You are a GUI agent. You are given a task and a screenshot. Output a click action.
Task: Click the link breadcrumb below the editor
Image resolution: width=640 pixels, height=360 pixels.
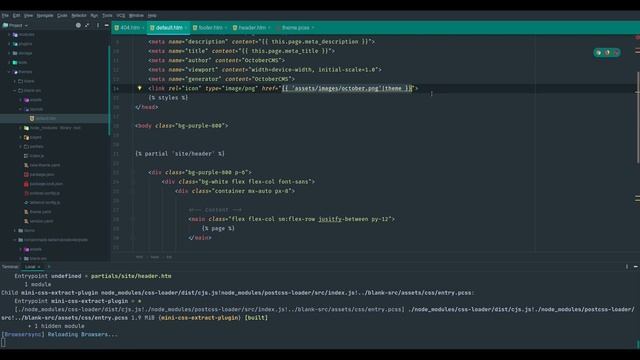pyautogui.click(x=169, y=257)
